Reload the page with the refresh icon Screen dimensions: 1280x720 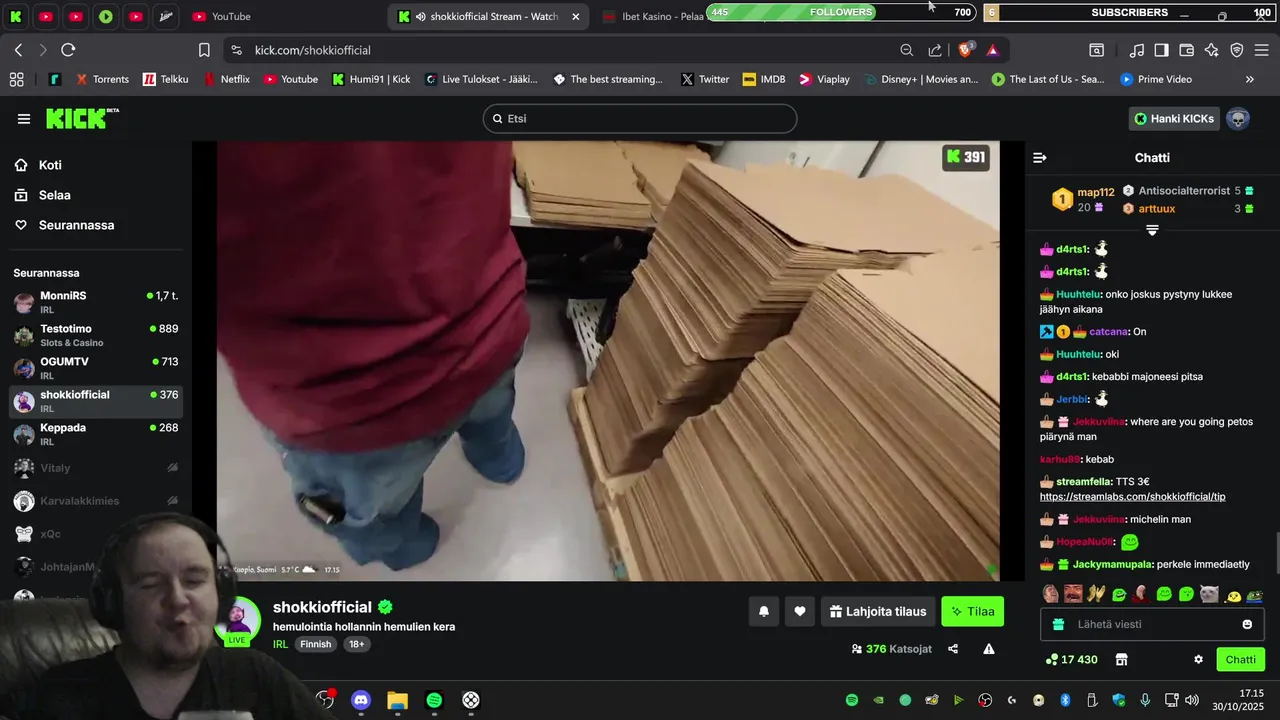point(68,50)
